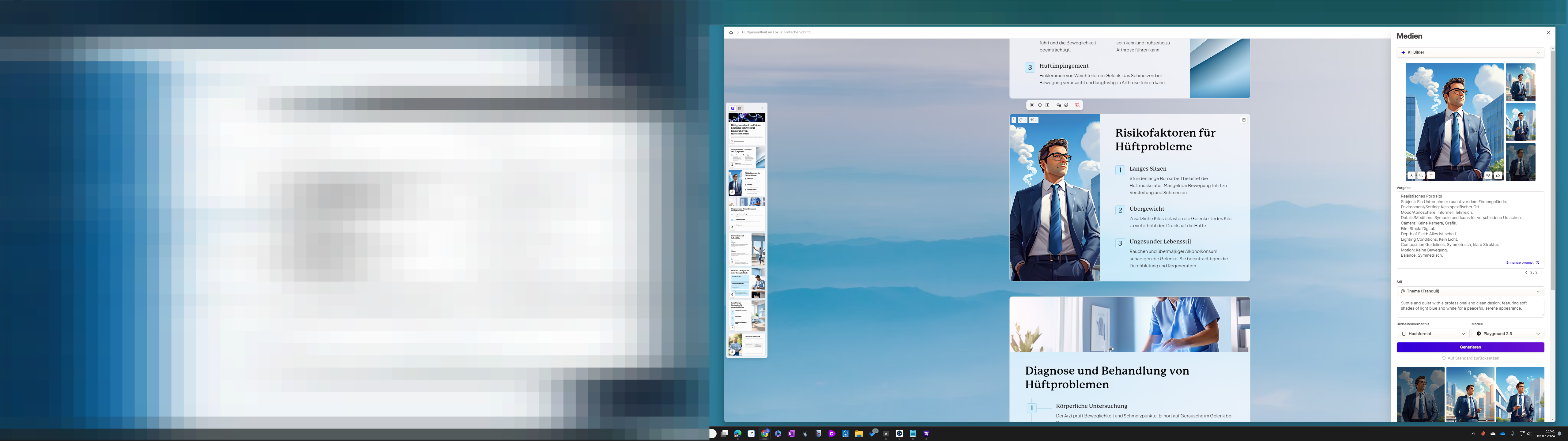The width and height of the screenshot is (1568, 441).
Task: Open the AI sparkle edit dropdown
Action: coord(1034,120)
